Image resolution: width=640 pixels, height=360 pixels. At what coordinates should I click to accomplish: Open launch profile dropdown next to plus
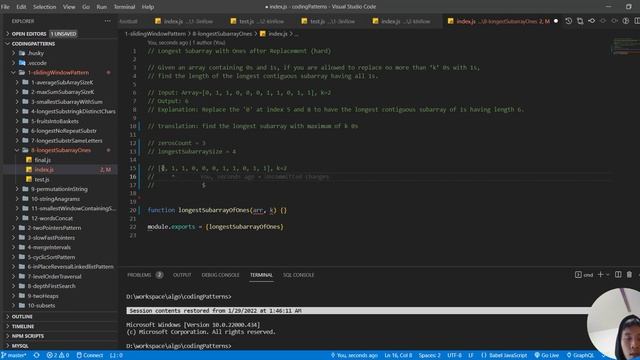pyautogui.click(x=608, y=275)
